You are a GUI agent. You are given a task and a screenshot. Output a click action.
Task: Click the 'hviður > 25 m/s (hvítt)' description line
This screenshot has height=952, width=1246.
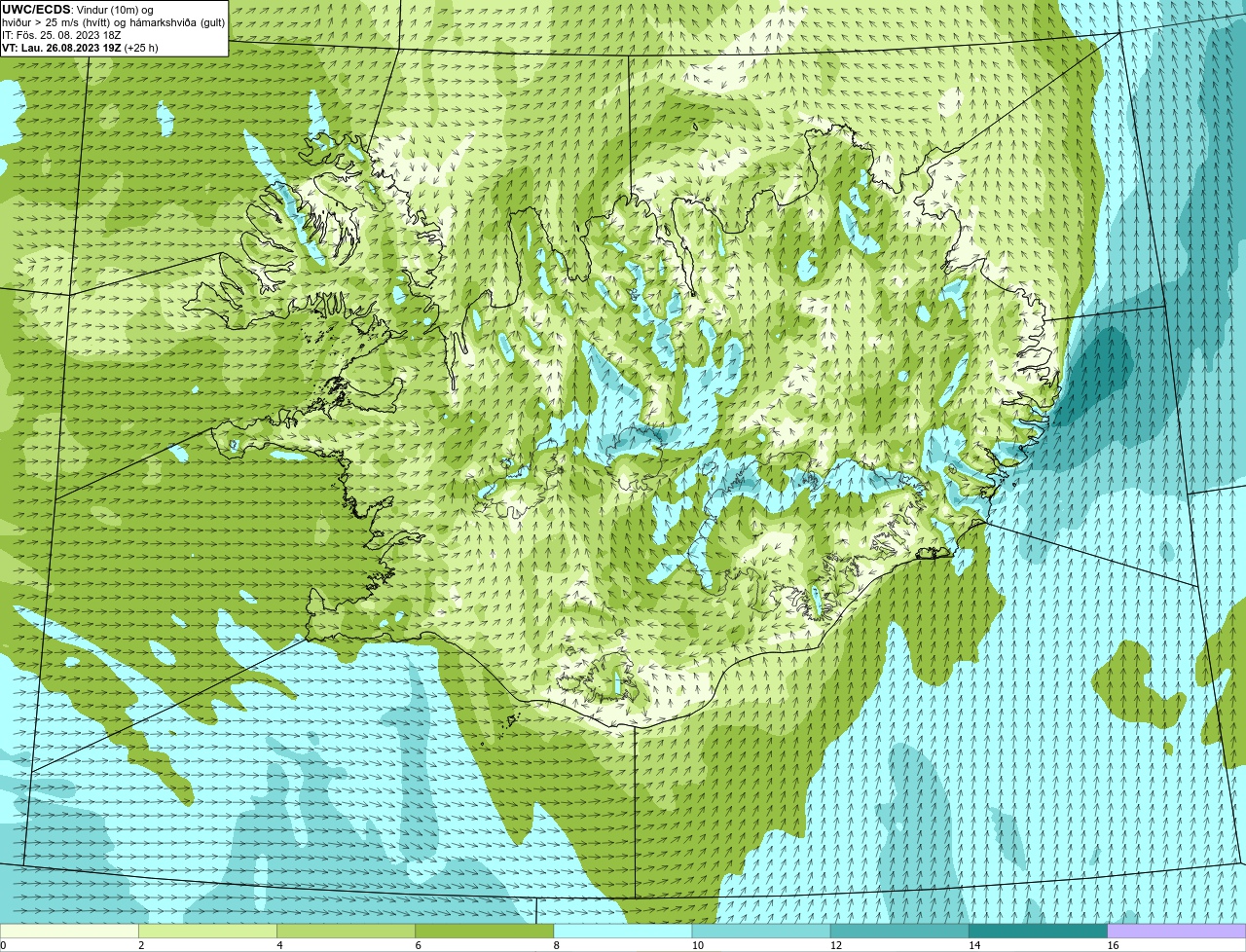click(x=114, y=22)
